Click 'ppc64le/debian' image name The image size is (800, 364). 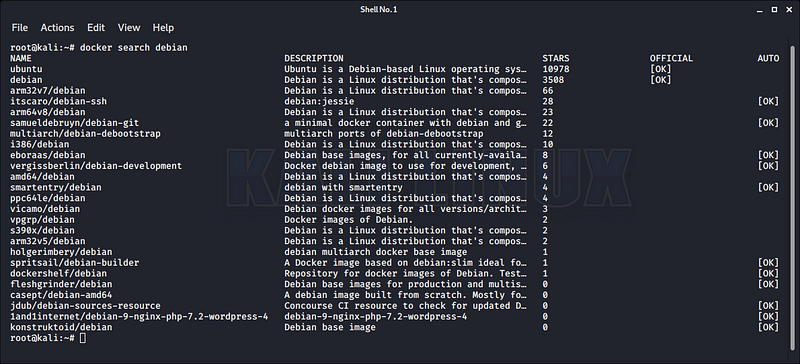tap(48, 198)
